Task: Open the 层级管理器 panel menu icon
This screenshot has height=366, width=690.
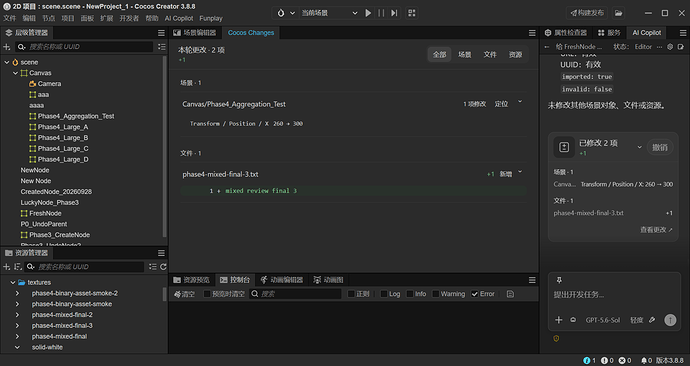Action: 161,33
